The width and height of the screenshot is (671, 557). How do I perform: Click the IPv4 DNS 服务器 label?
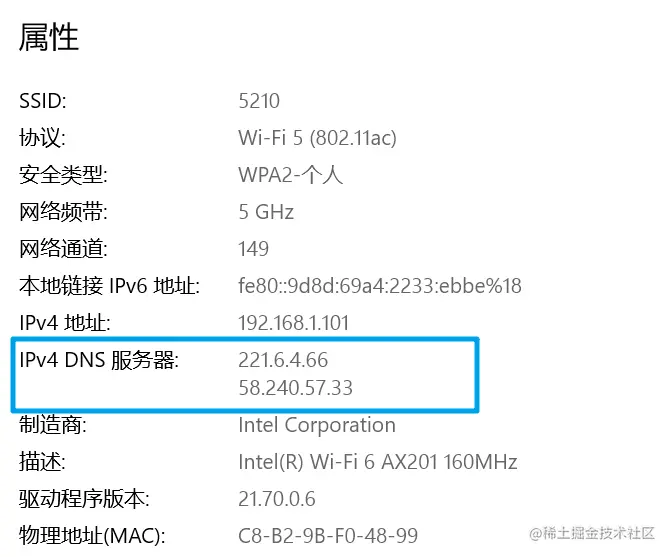coord(99,360)
